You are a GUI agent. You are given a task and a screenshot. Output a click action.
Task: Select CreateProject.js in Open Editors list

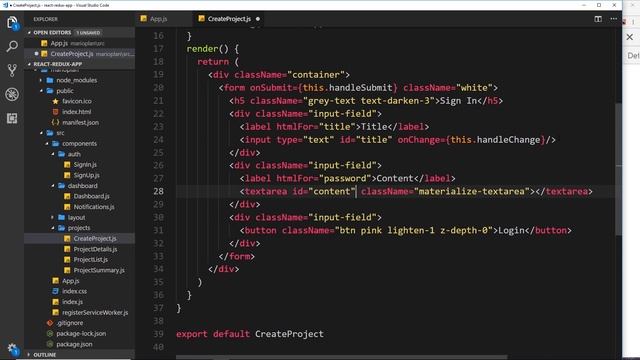(x=80, y=54)
